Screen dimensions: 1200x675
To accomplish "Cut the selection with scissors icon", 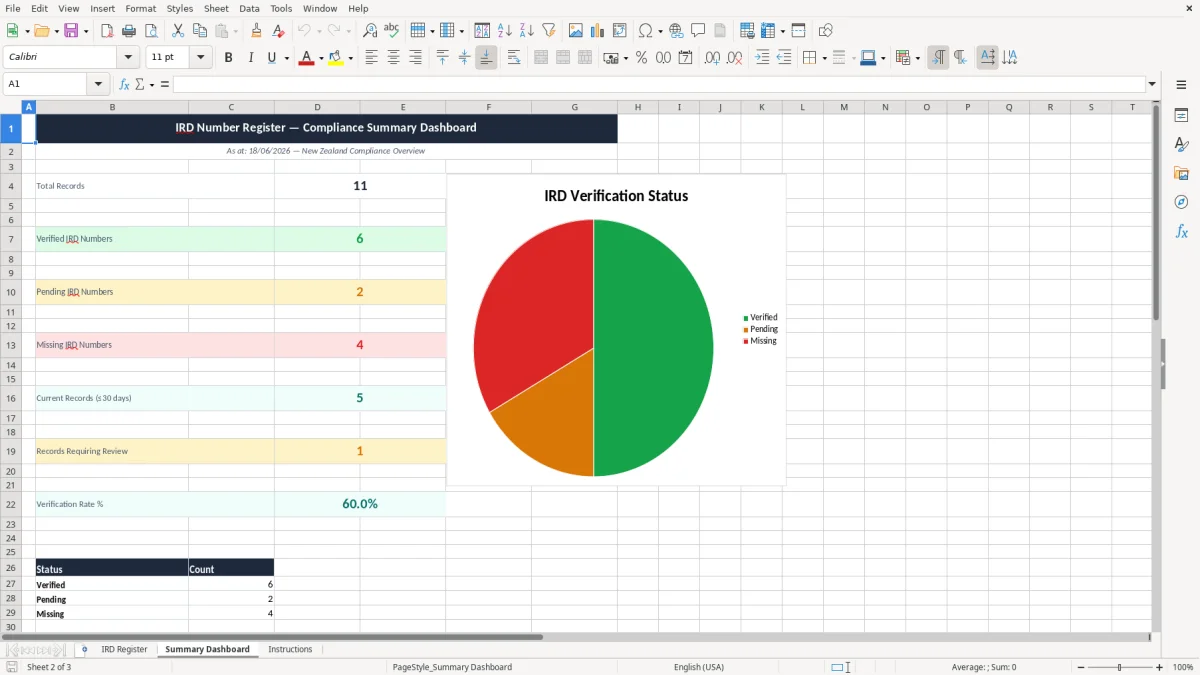I will [178, 31].
